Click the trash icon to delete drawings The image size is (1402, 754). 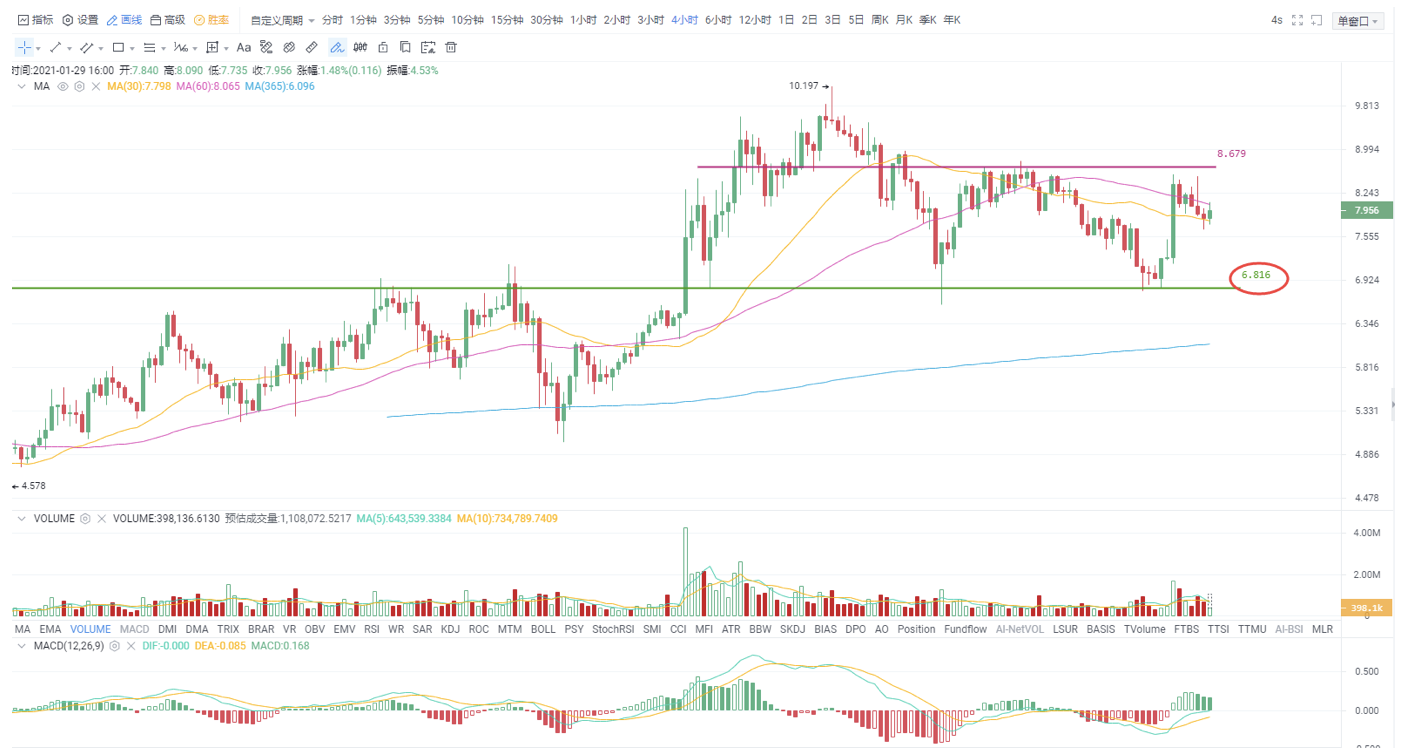pyautogui.click(x=451, y=47)
